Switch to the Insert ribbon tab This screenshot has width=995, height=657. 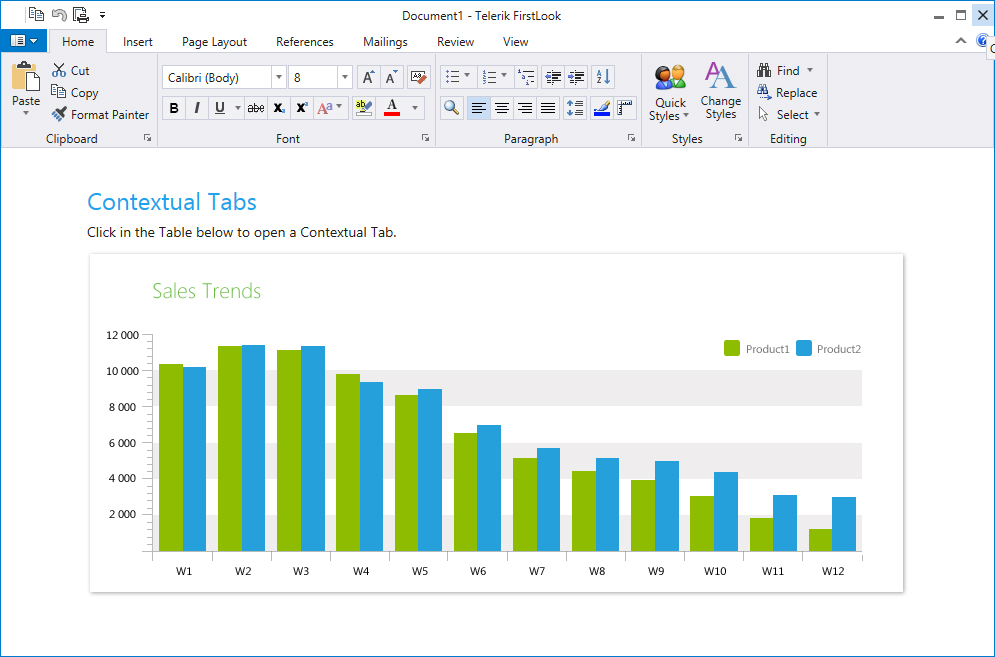click(138, 42)
